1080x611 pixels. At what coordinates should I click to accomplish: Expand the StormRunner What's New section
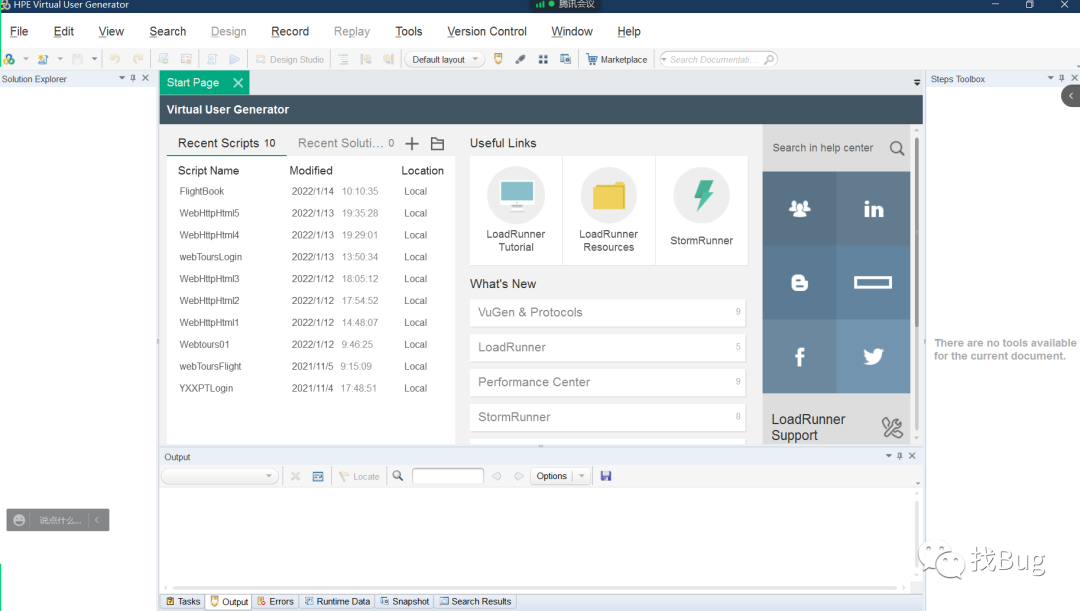click(608, 417)
